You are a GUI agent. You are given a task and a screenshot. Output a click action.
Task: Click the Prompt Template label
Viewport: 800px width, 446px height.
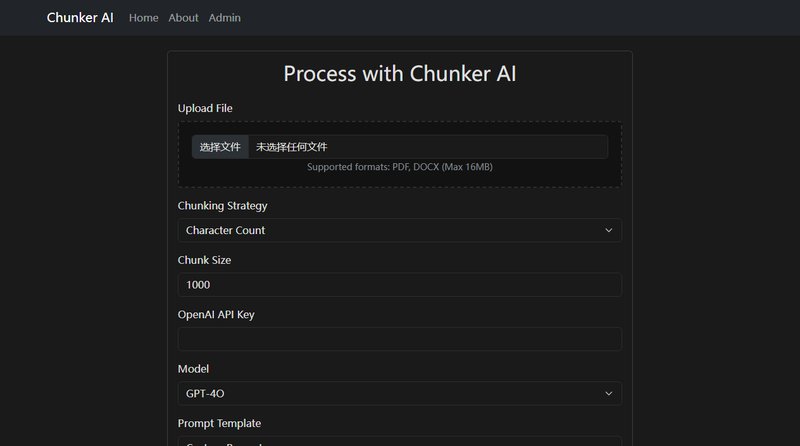point(219,423)
